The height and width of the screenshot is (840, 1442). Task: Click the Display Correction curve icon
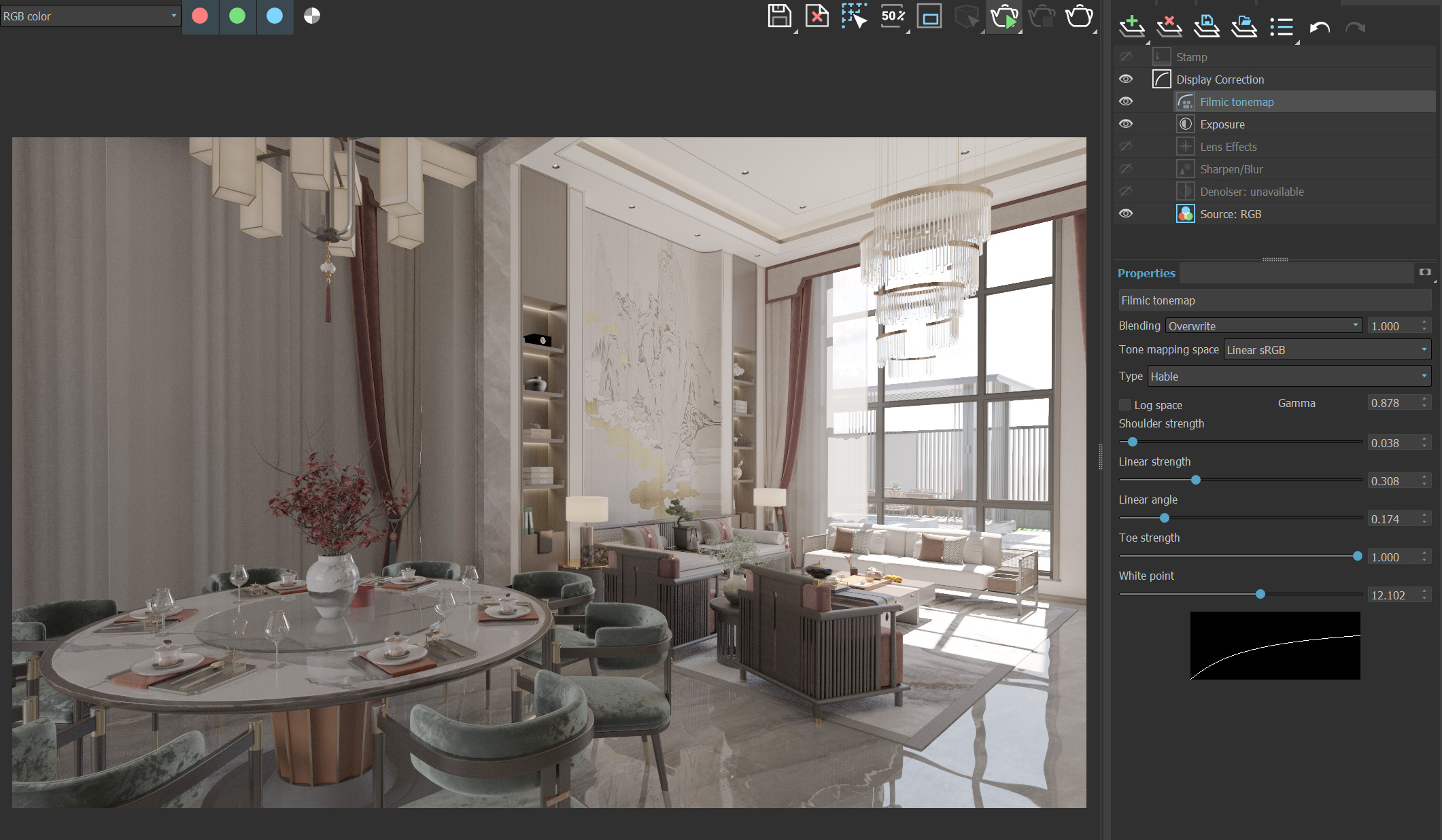[1162, 80]
